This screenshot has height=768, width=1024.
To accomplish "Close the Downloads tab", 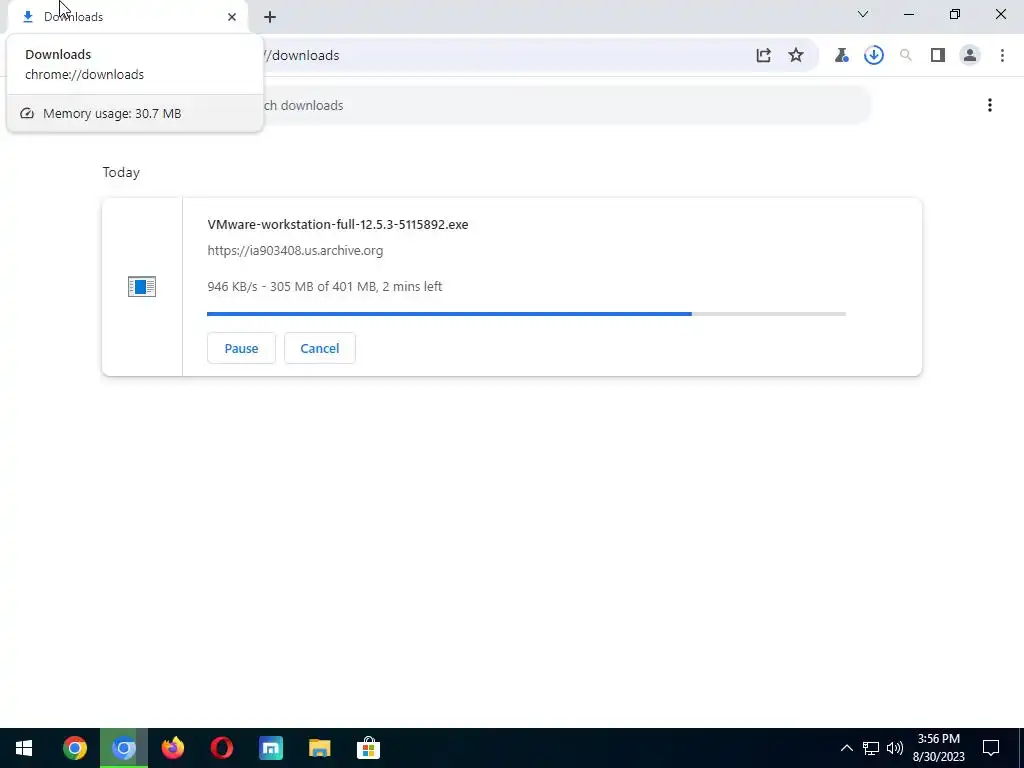I will (x=232, y=17).
